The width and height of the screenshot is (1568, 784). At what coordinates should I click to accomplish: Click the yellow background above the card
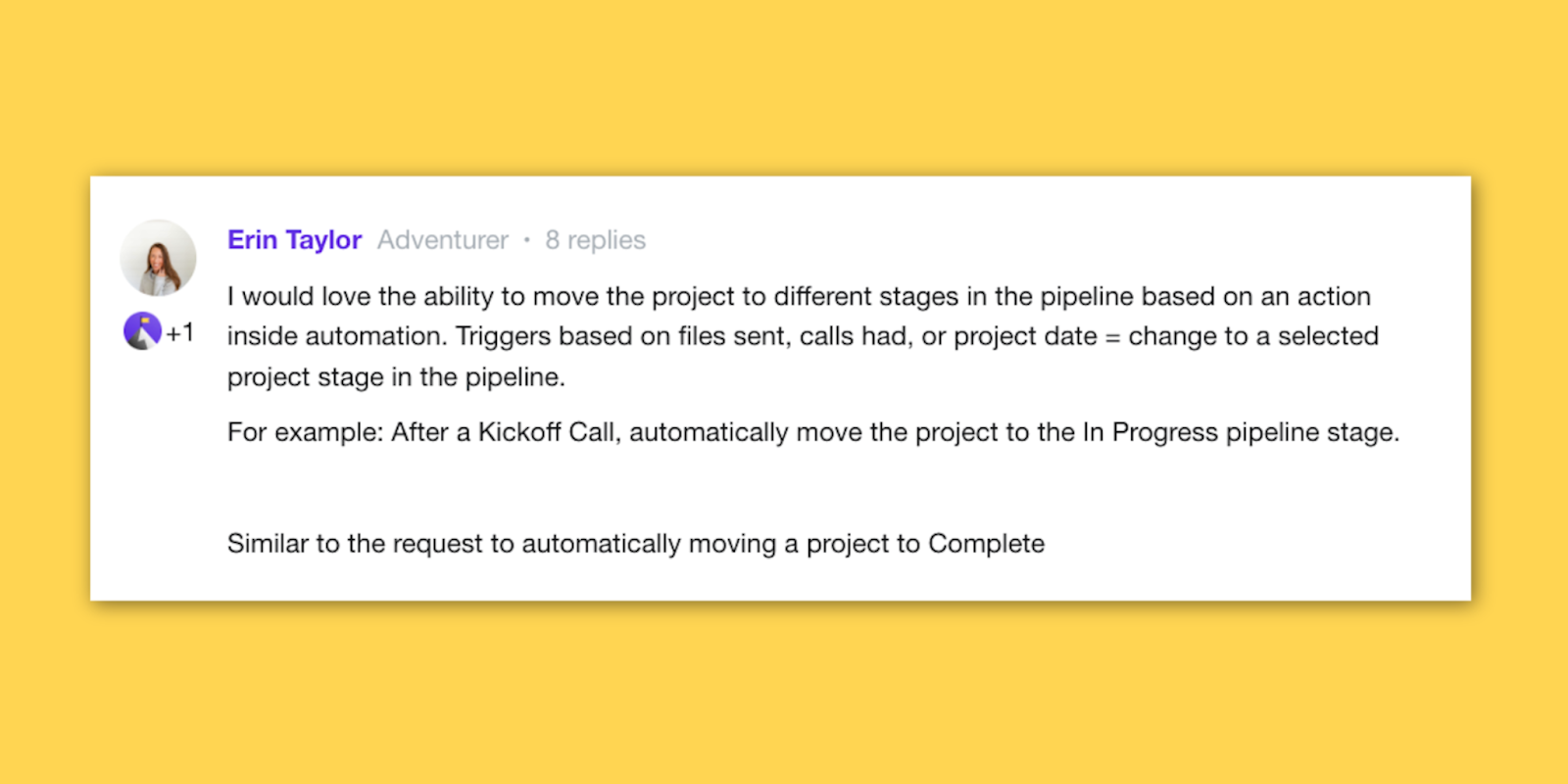click(784, 88)
